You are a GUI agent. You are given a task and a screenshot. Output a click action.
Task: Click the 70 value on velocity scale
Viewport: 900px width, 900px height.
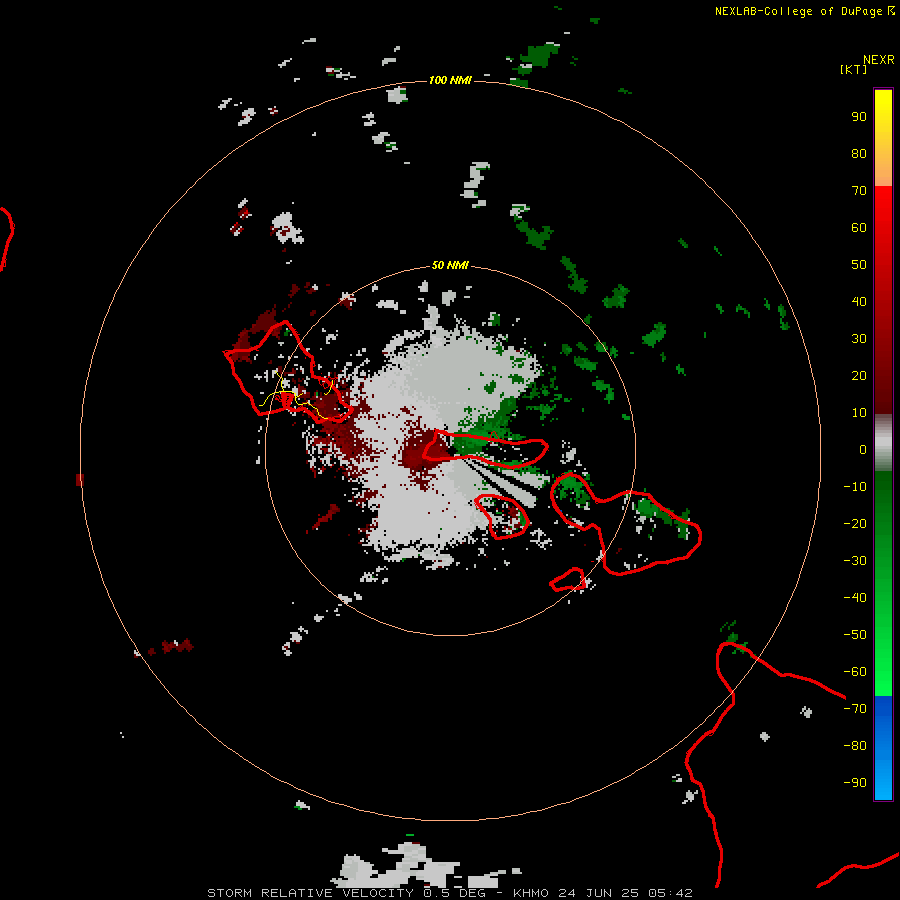point(859,191)
